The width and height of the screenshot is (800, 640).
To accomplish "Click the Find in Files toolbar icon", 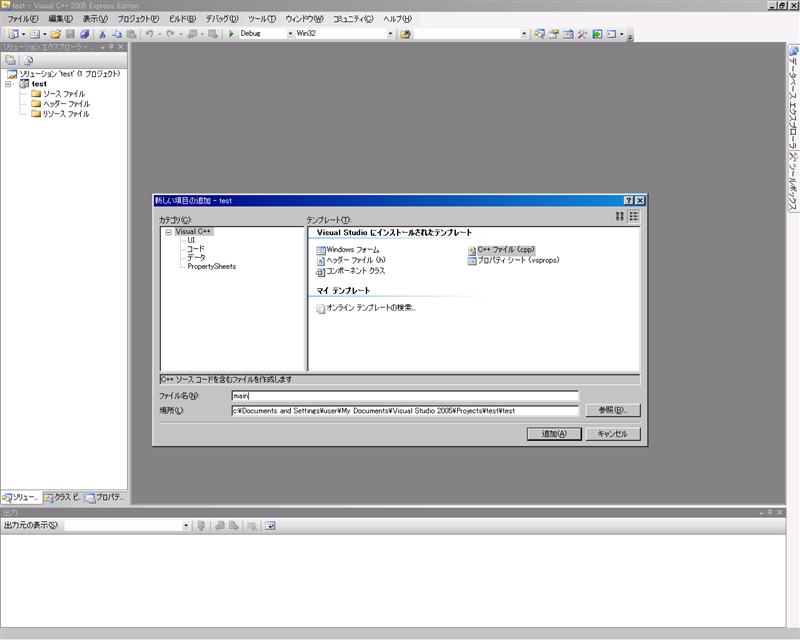I will [x=406, y=34].
